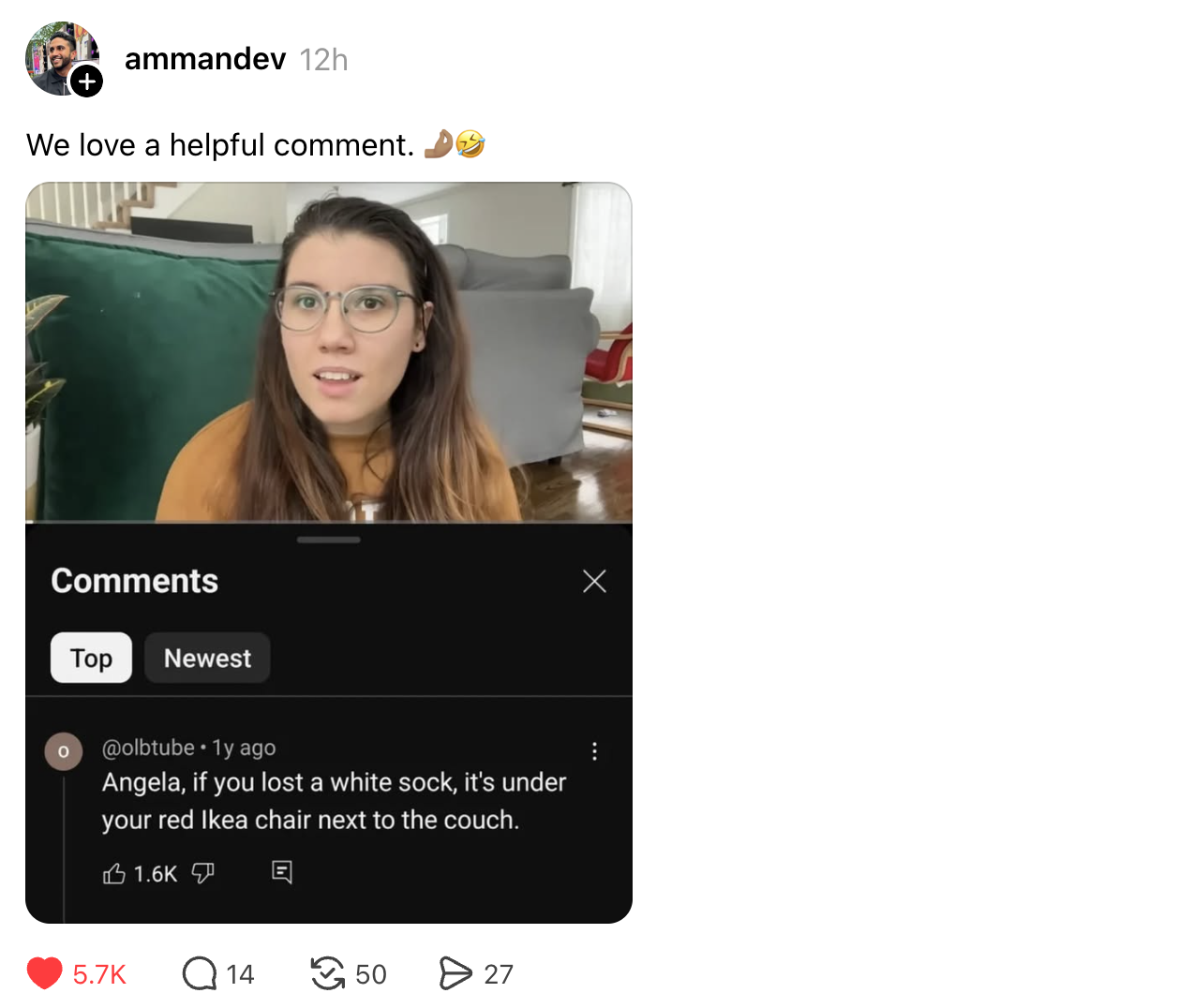The height and width of the screenshot is (1008, 1194).
Task: Click the olbtube commenter avatar circle
Action: point(64,751)
